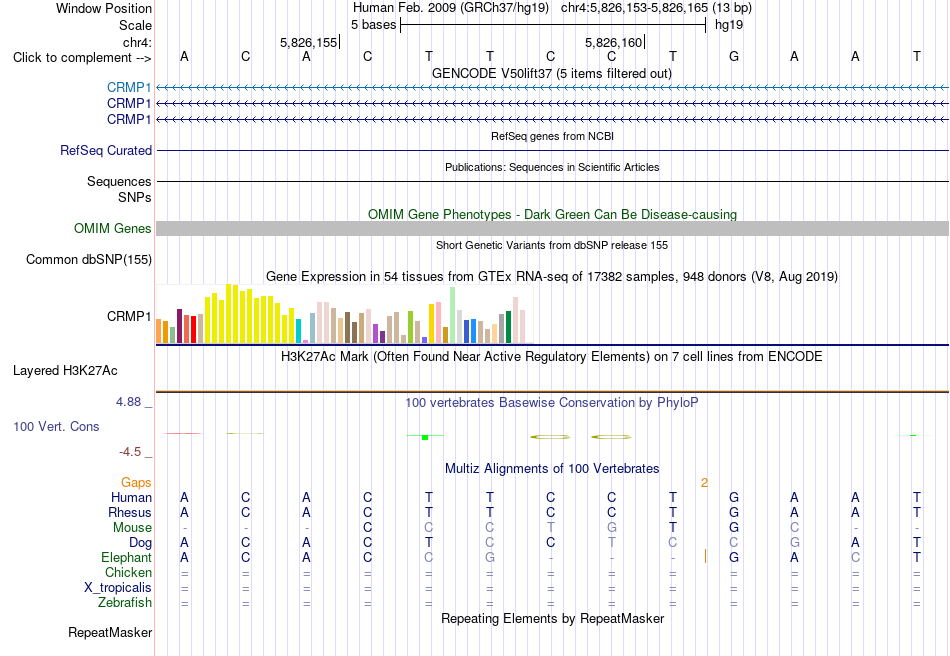The height and width of the screenshot is (656, 950).
Task: Click the OMIM Genes track label
Action: pyautogui.click(x=112, y=228)
